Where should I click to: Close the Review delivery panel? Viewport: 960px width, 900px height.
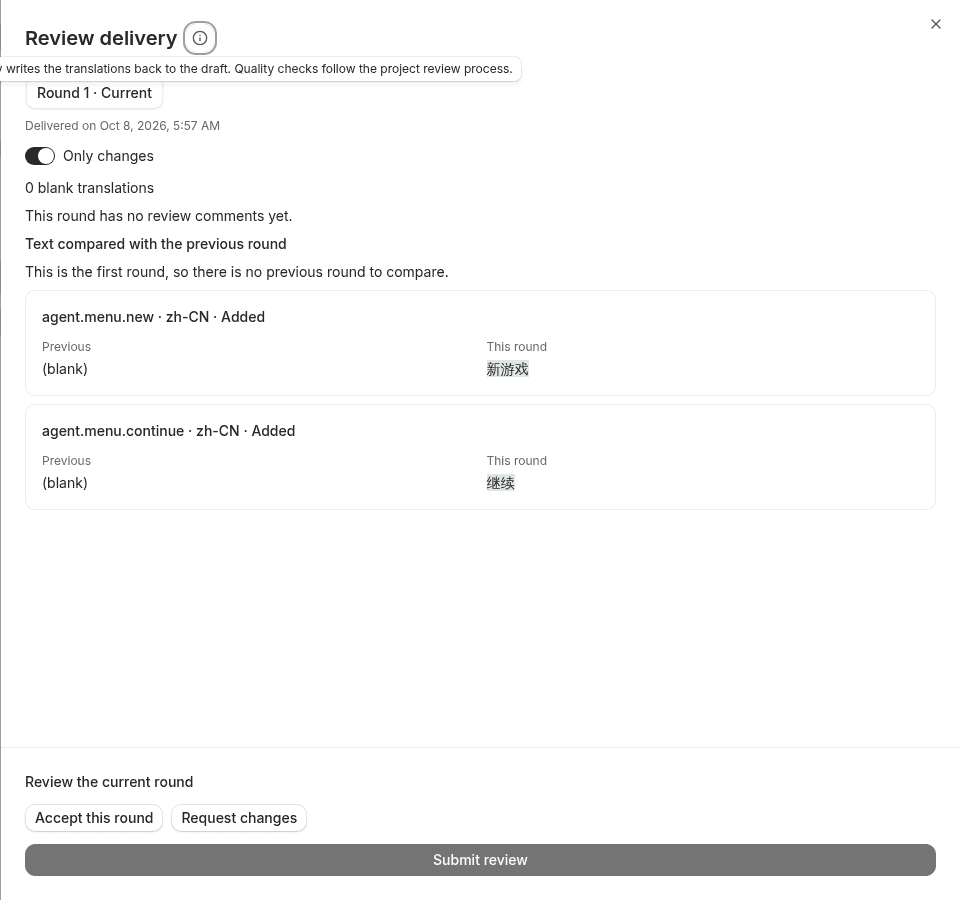coord(936,24)
